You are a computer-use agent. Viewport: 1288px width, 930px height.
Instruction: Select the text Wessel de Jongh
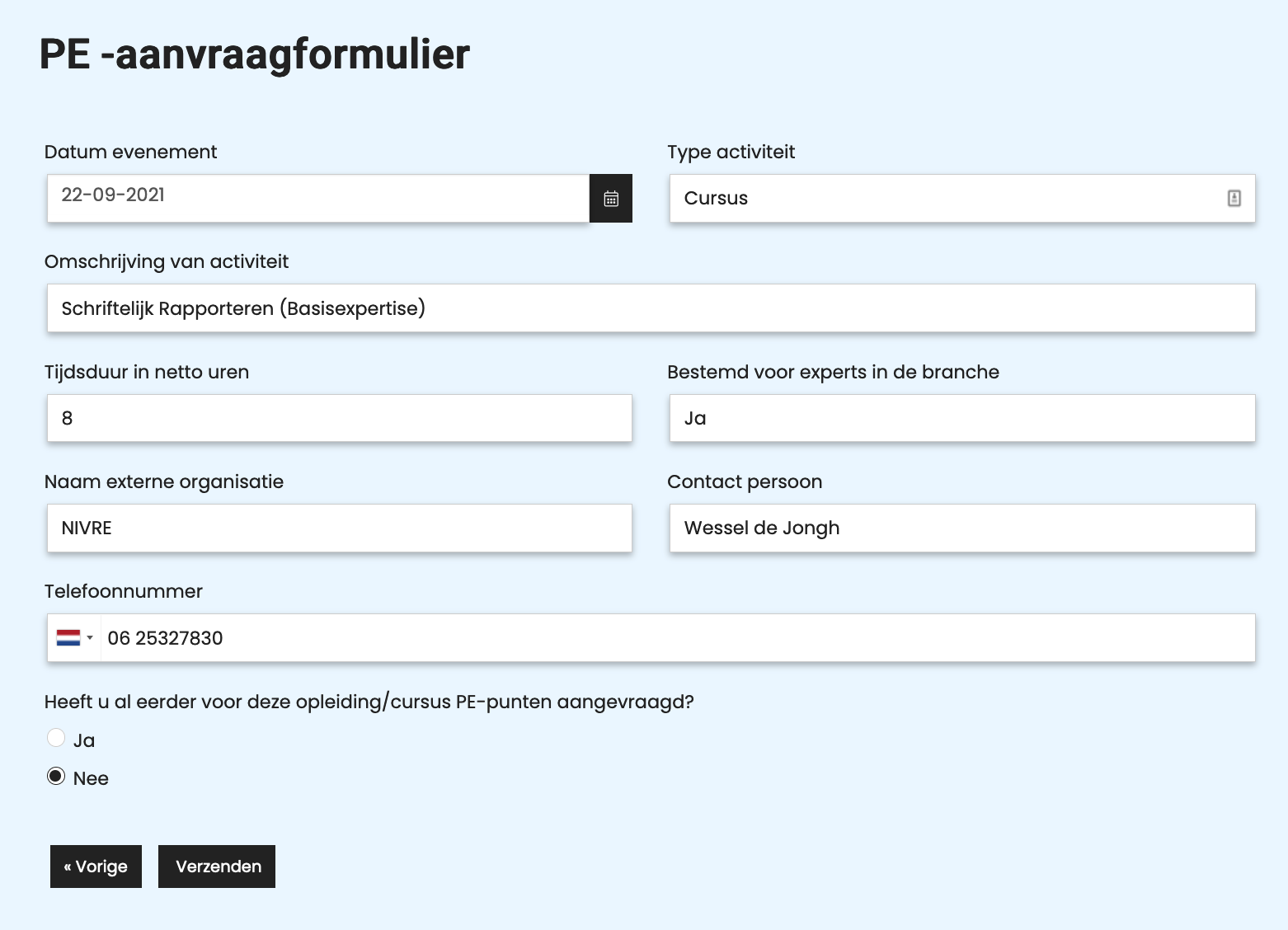click(x=761, y=528)
